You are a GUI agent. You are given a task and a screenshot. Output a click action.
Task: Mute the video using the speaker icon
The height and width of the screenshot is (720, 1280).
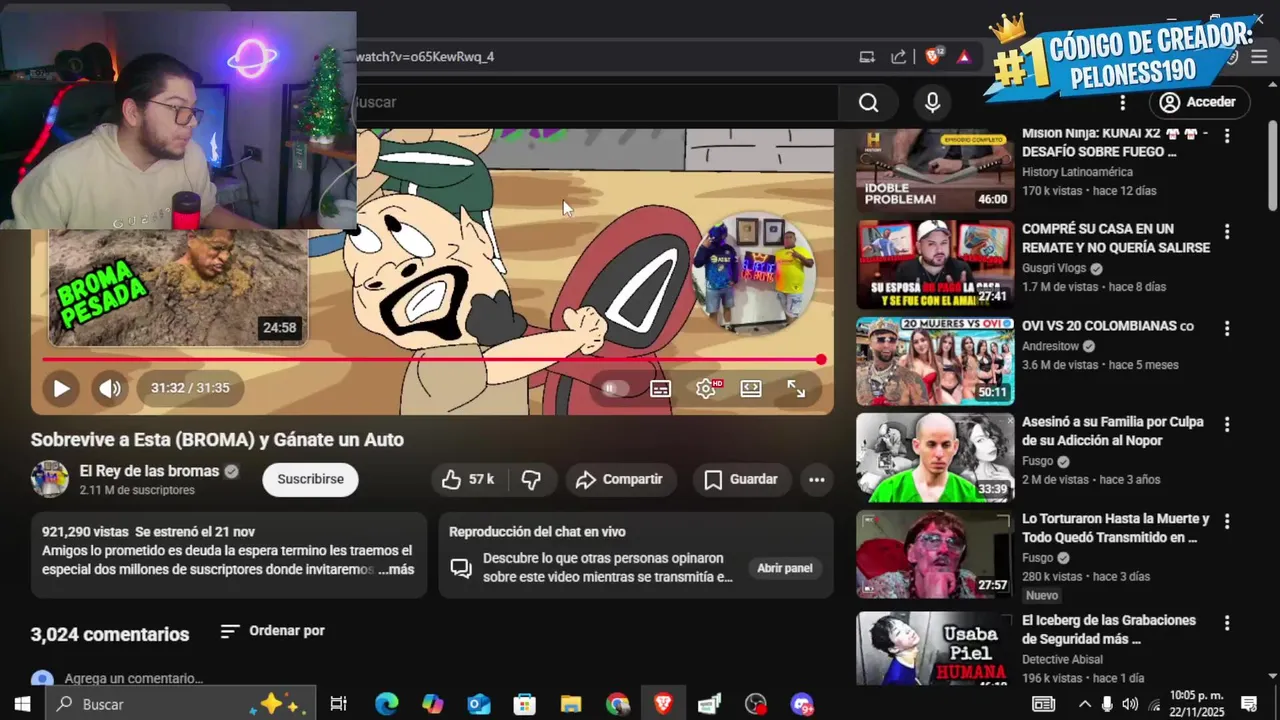coord(110,389)
